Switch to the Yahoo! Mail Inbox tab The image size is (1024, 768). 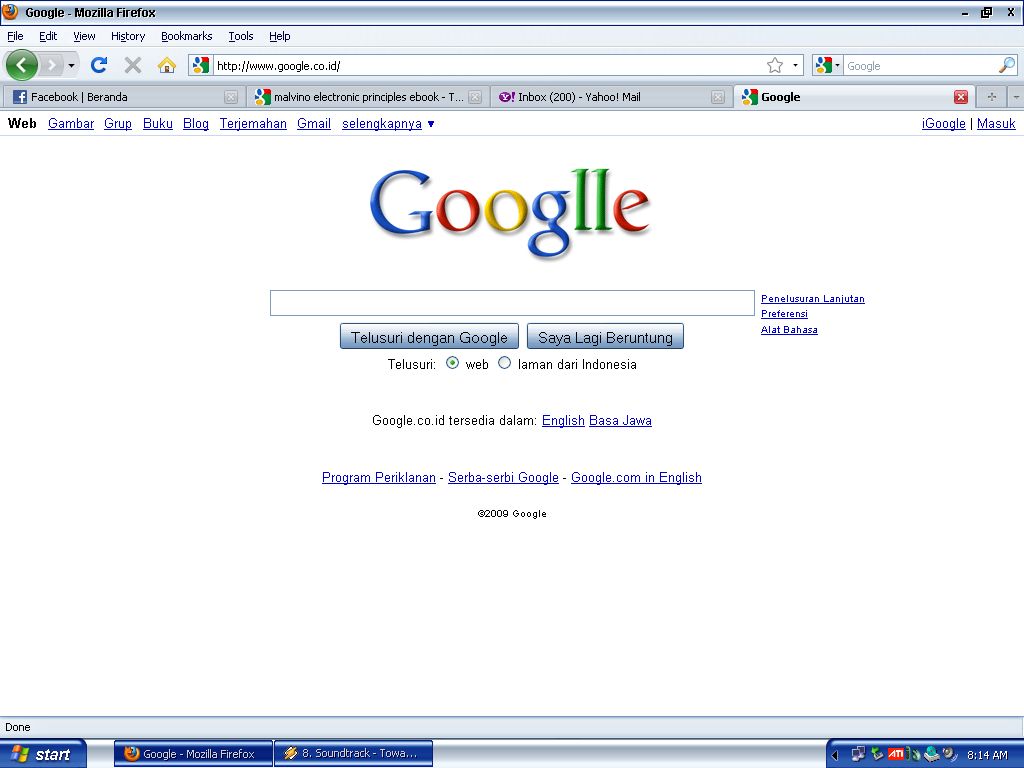[x=611, y=97]
